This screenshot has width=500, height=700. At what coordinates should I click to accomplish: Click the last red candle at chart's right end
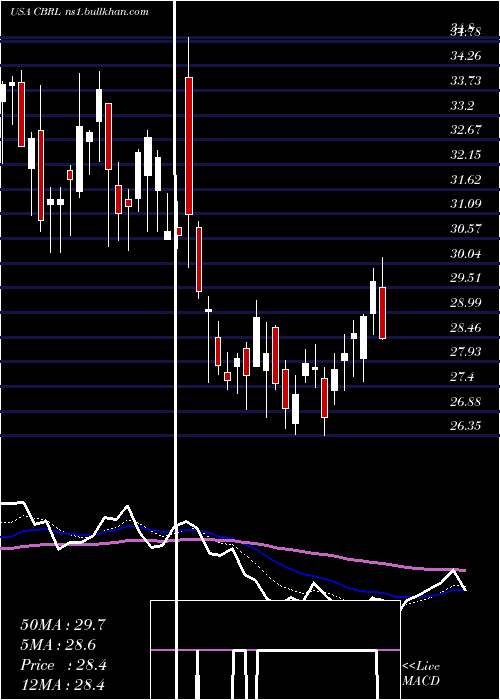383,313
